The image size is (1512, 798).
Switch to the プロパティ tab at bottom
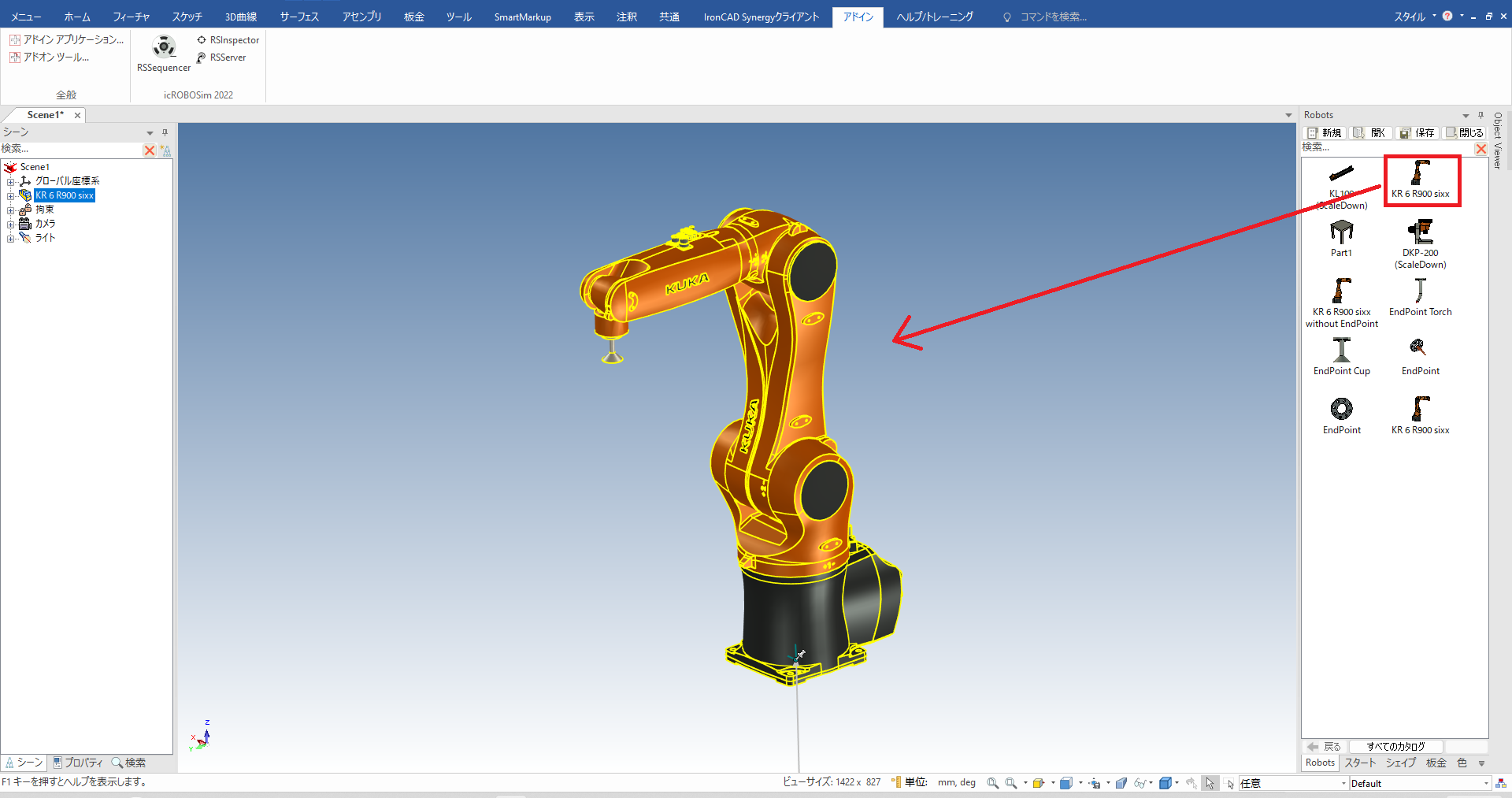[77, 763]
